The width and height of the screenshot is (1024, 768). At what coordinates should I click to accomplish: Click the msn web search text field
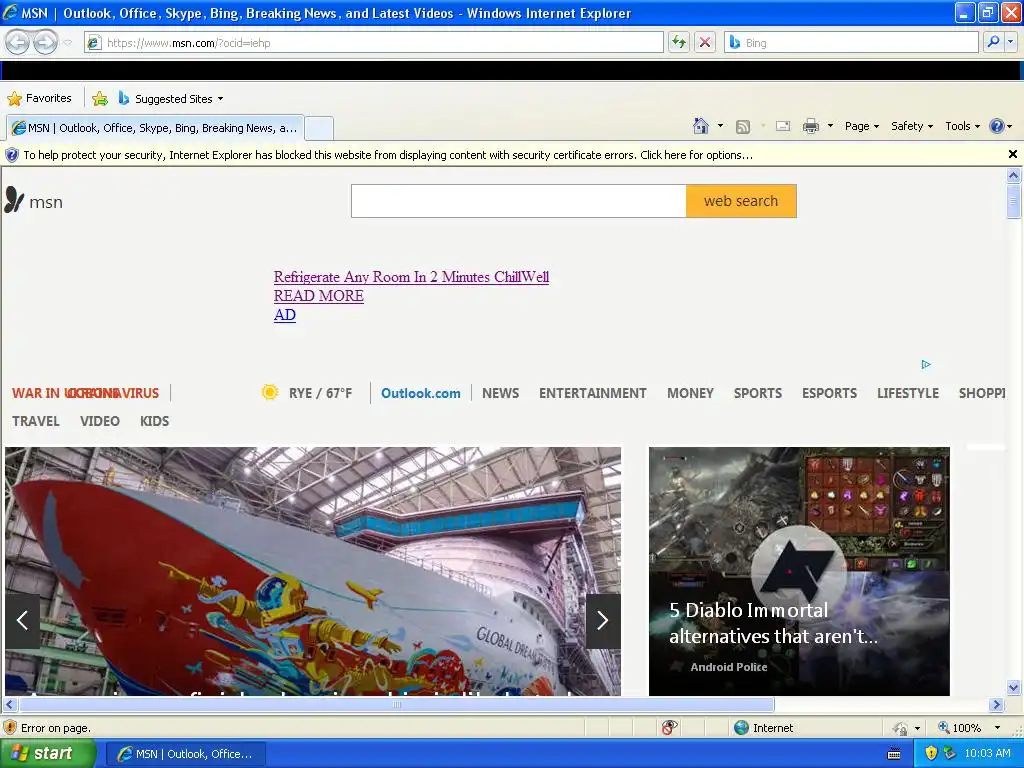(519, 201)
